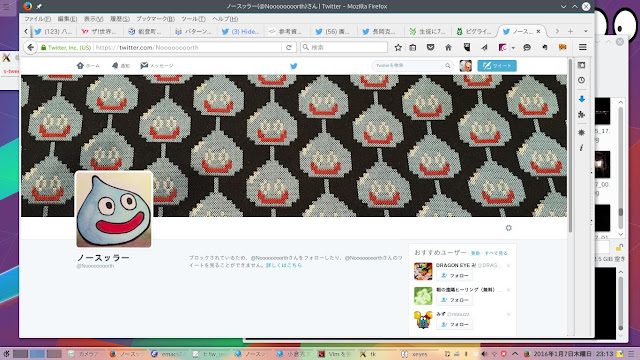This screenshot has width=640, height=360.
Task: Open the Firefox hamburger menu
Action: pyautogui.click(x=582, y=47)
